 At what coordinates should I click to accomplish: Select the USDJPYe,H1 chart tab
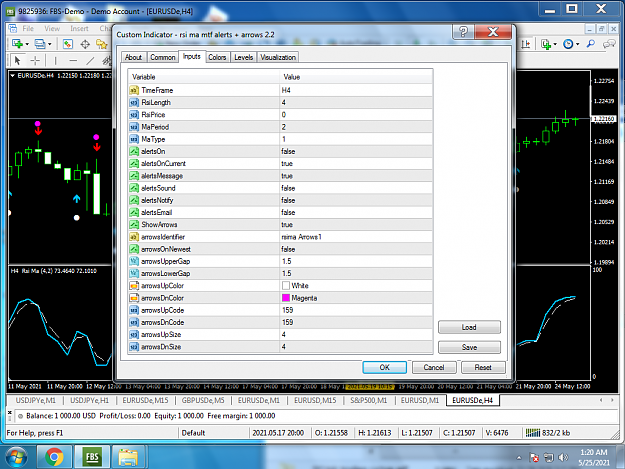[89, 400]
